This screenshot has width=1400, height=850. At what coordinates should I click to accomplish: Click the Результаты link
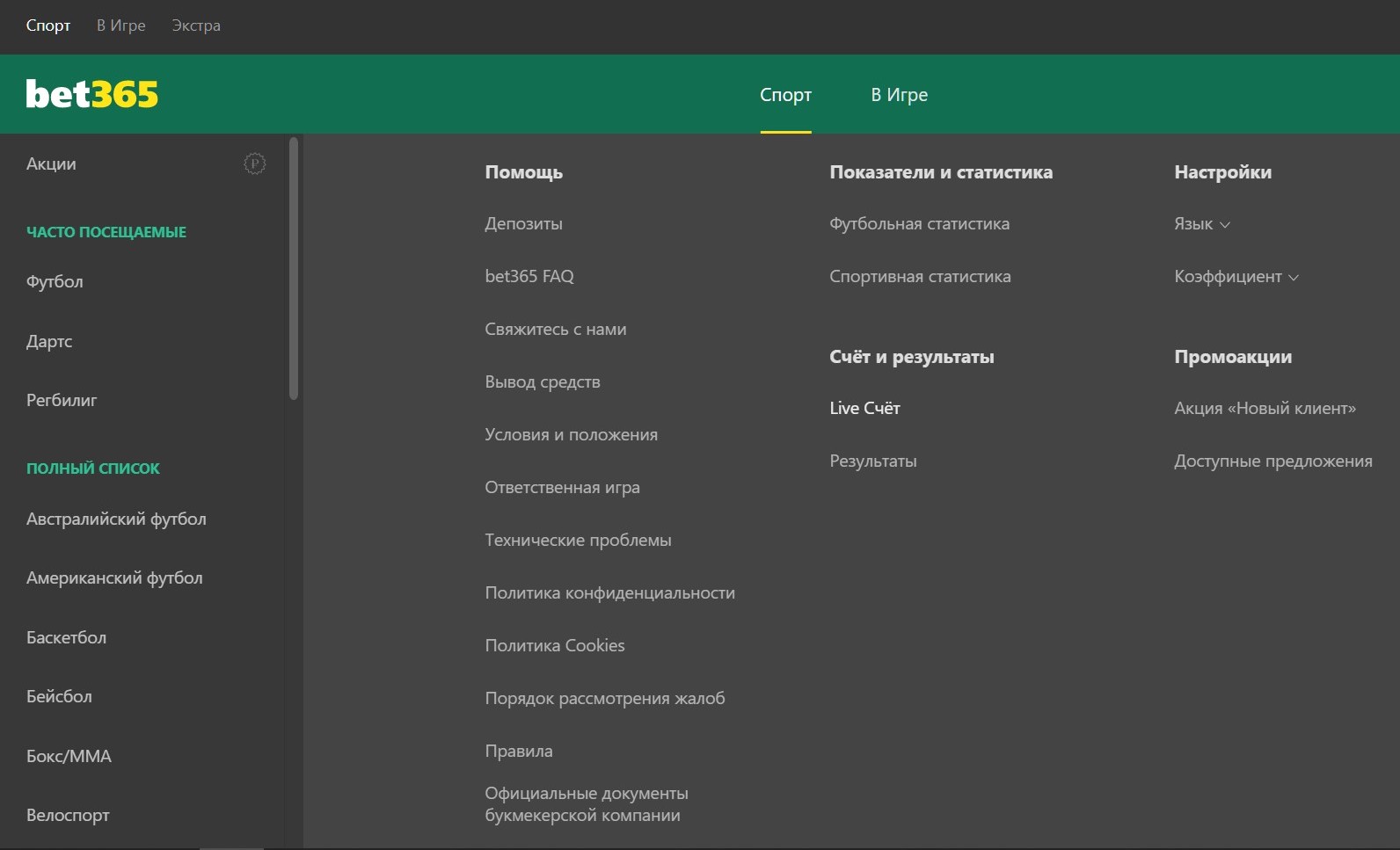click(x=873, y=461)
